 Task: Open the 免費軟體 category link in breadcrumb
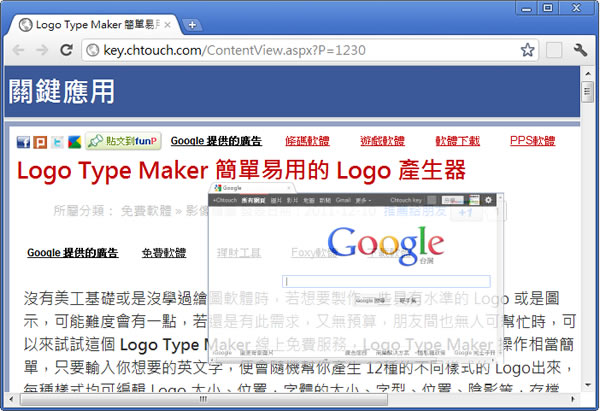146,210
